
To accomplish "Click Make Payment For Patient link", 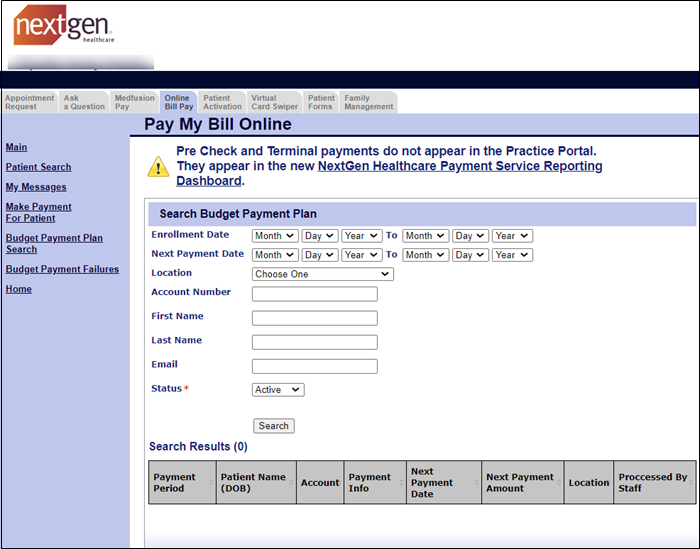I will click(38, 212).
